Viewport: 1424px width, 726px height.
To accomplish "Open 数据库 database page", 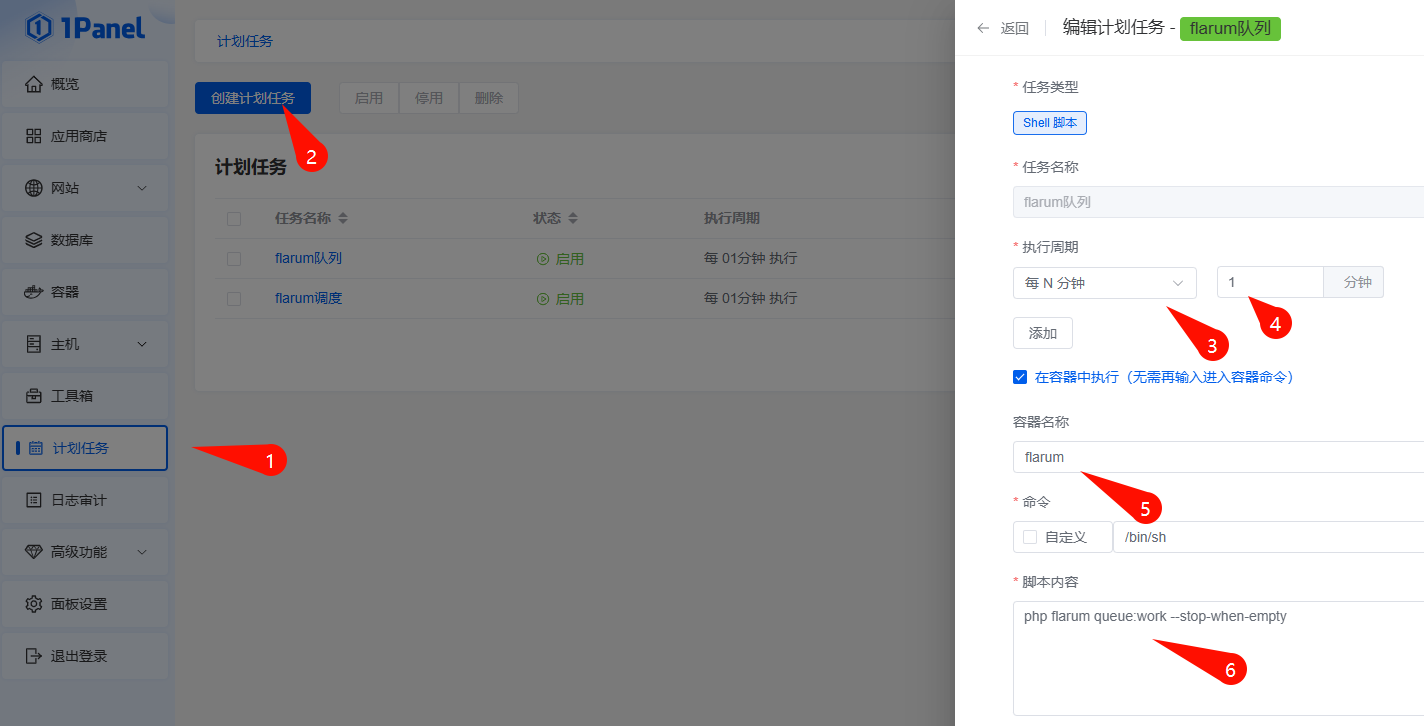I will point(85,240).
